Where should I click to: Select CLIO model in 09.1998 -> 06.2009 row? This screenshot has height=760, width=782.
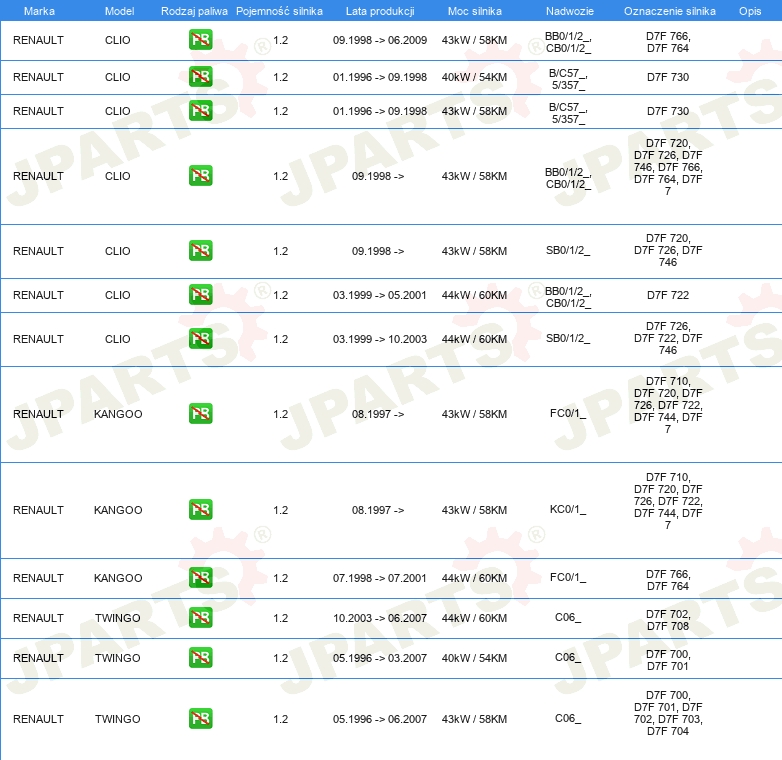point(118,40)
